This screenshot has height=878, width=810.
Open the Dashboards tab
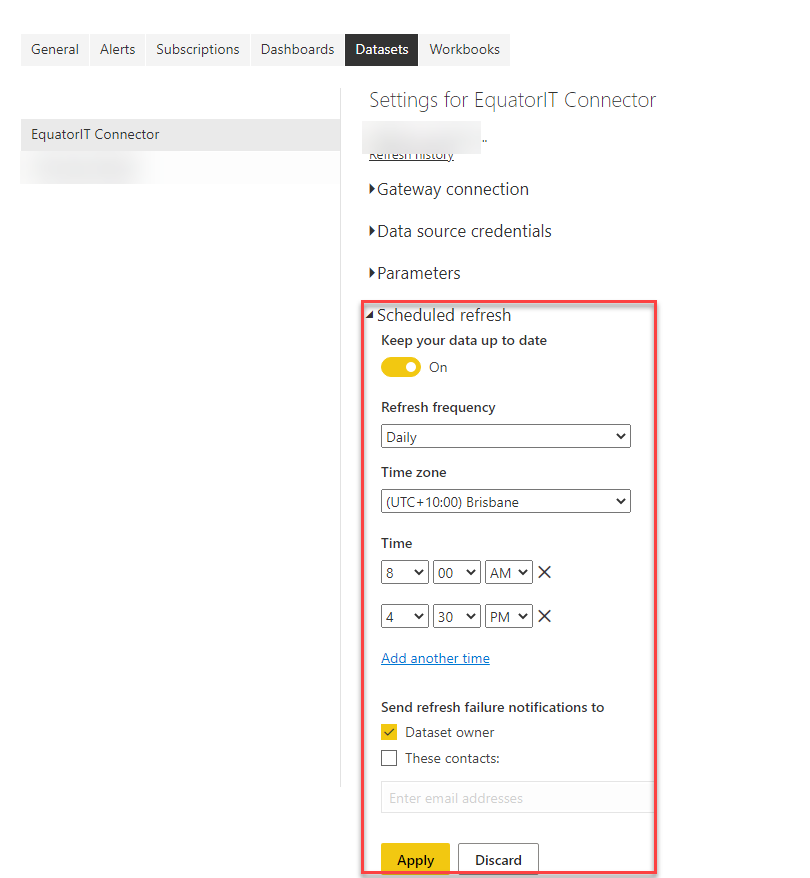297,49
